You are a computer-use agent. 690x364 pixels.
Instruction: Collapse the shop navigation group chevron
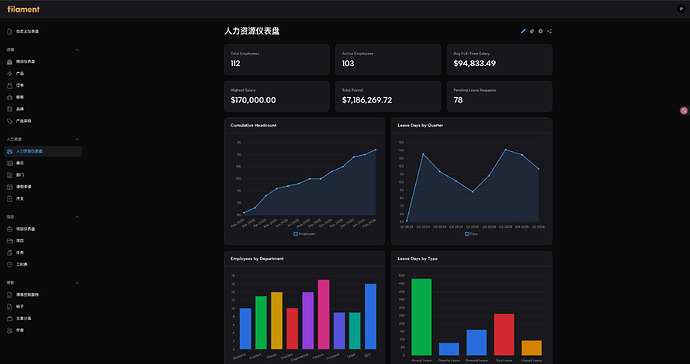coord(77,50)
